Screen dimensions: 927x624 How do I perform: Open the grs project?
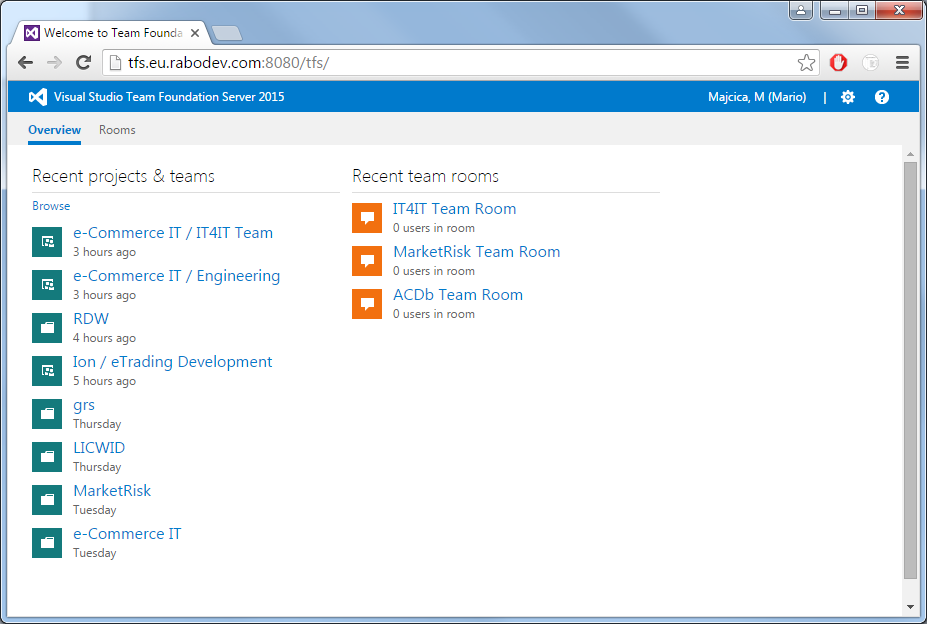pyautogui.click(x=83, y=406)
